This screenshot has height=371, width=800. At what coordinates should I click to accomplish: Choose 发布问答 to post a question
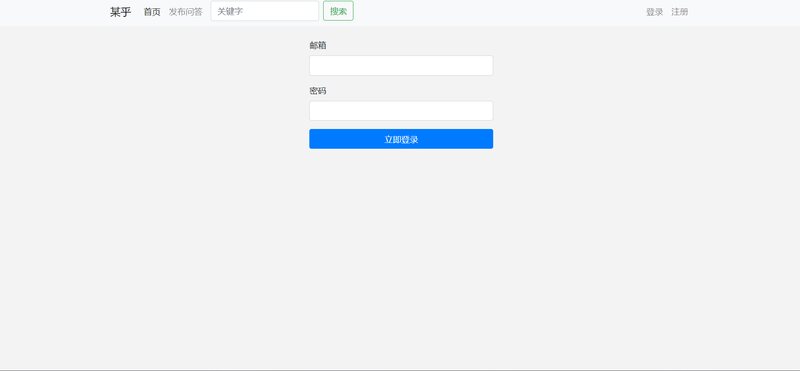click(186, 12)
